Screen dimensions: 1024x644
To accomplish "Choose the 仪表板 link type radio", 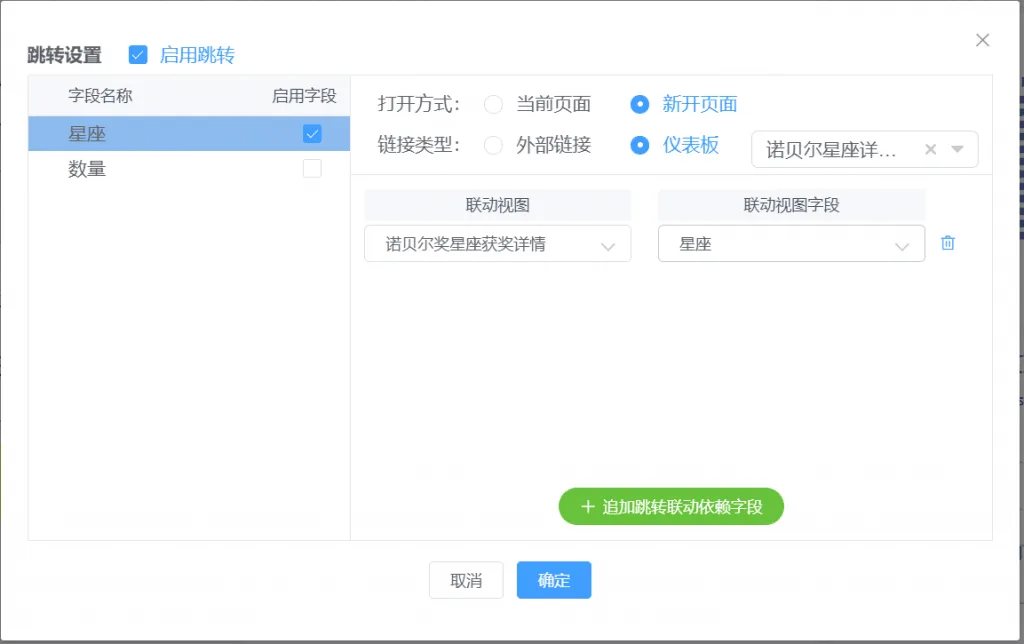I will 639,145.
